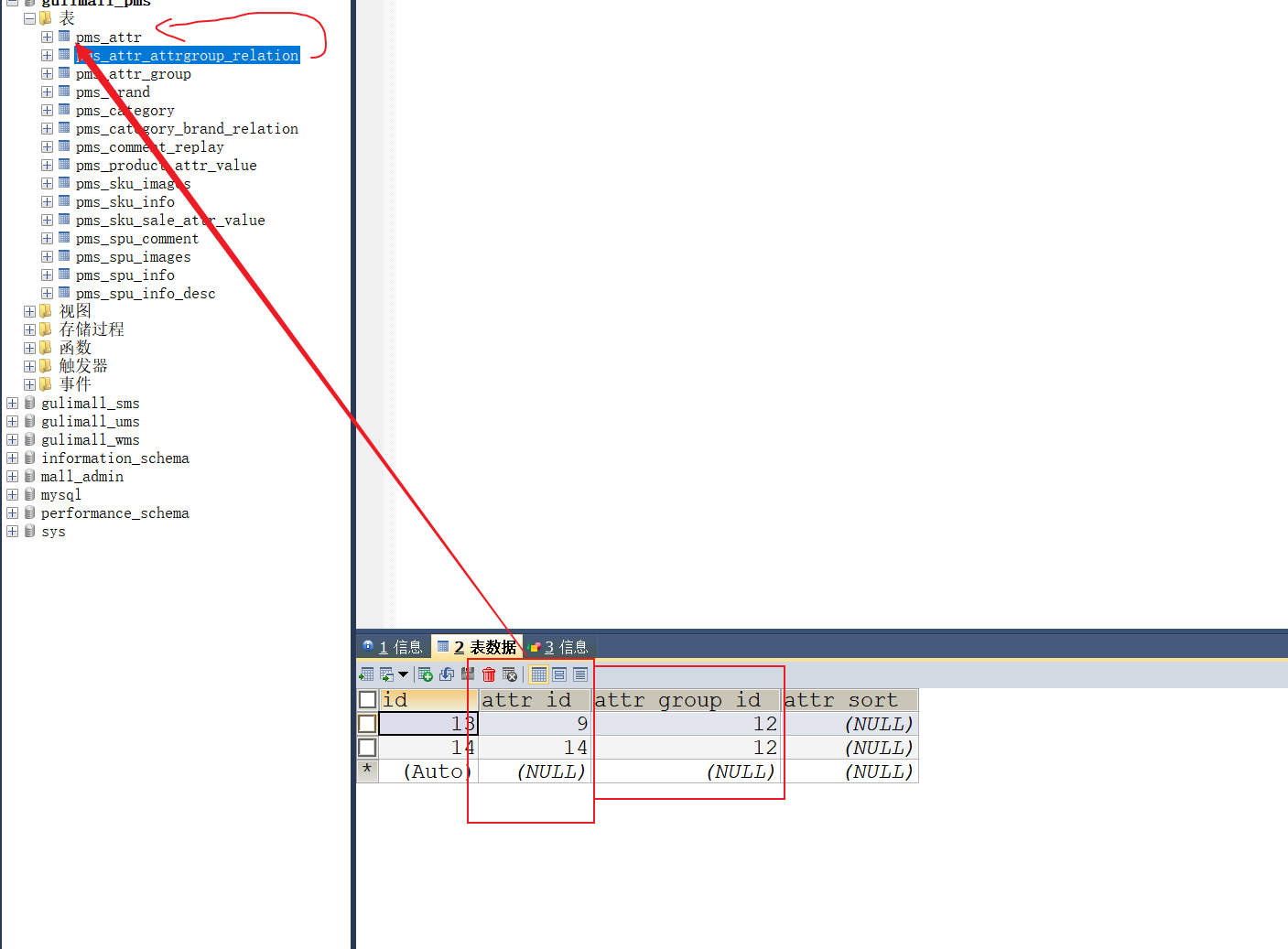Select the pms_spu_info_desc table
The image size is (1288, 949).
pyautogui.click(x=146, y=294)
